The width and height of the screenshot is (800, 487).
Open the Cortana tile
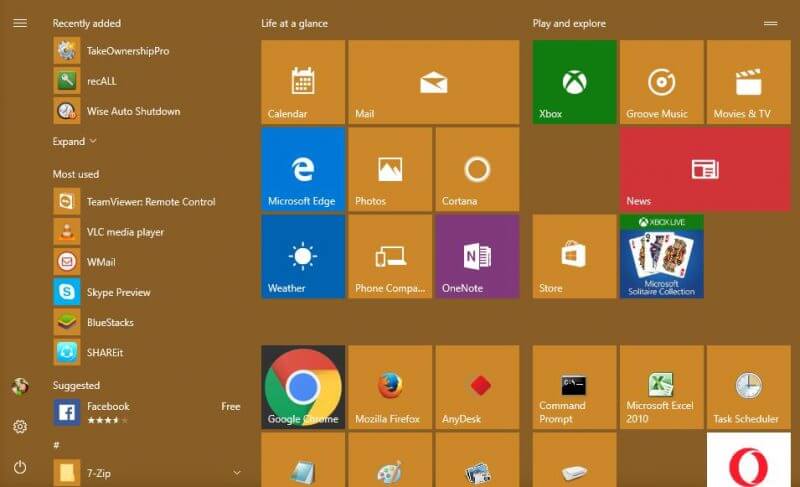pos(478,169)
